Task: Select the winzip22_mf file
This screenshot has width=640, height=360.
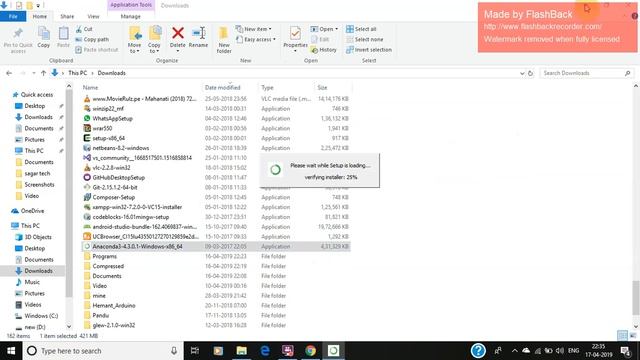Action: click(108, 109)
